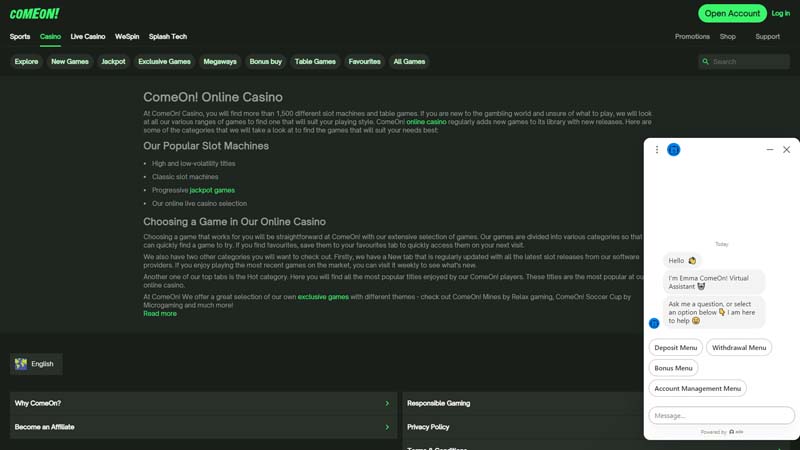The height and width of the screenshot is (450, 800).
Task: Open the Splash Tech tab
Action: (168, 37)
